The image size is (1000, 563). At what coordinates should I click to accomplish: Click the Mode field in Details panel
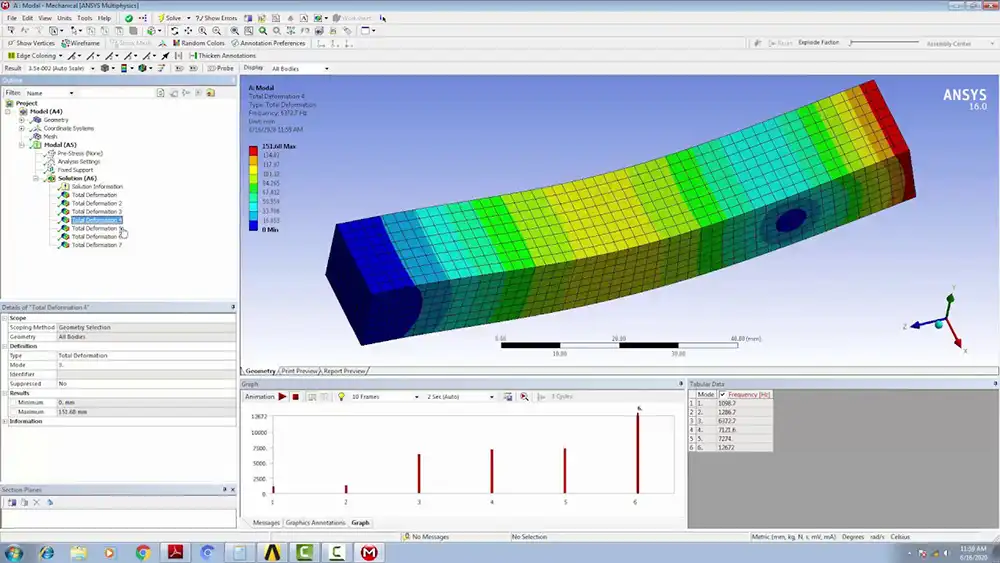146,365
